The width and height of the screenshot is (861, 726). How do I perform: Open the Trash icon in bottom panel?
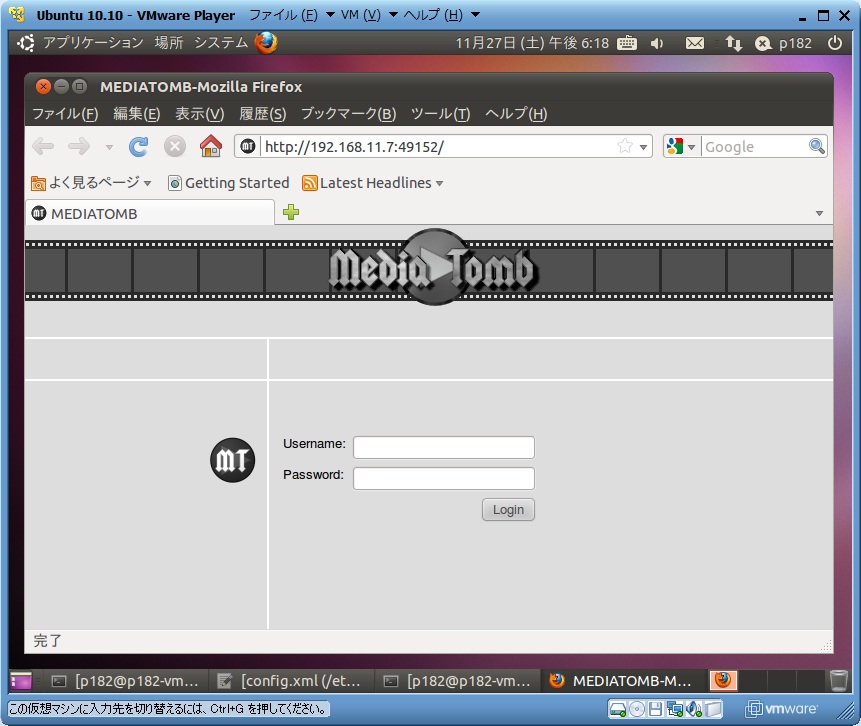click(838, 680)
